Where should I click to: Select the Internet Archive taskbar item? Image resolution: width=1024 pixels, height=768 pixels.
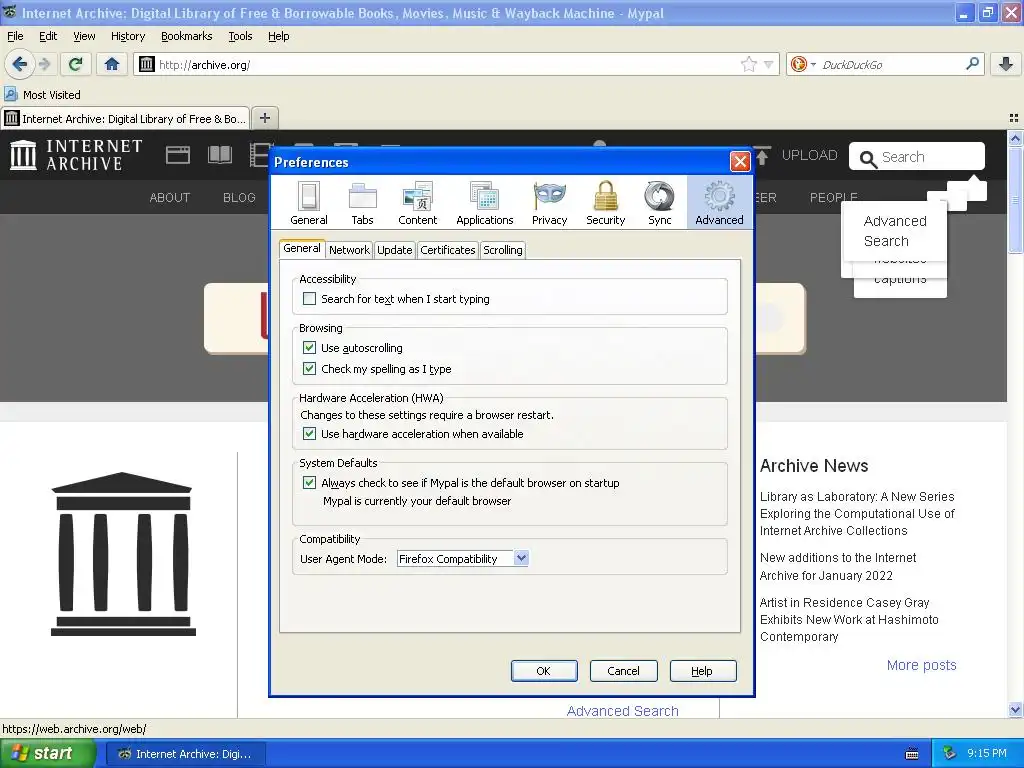coord(186,754)
